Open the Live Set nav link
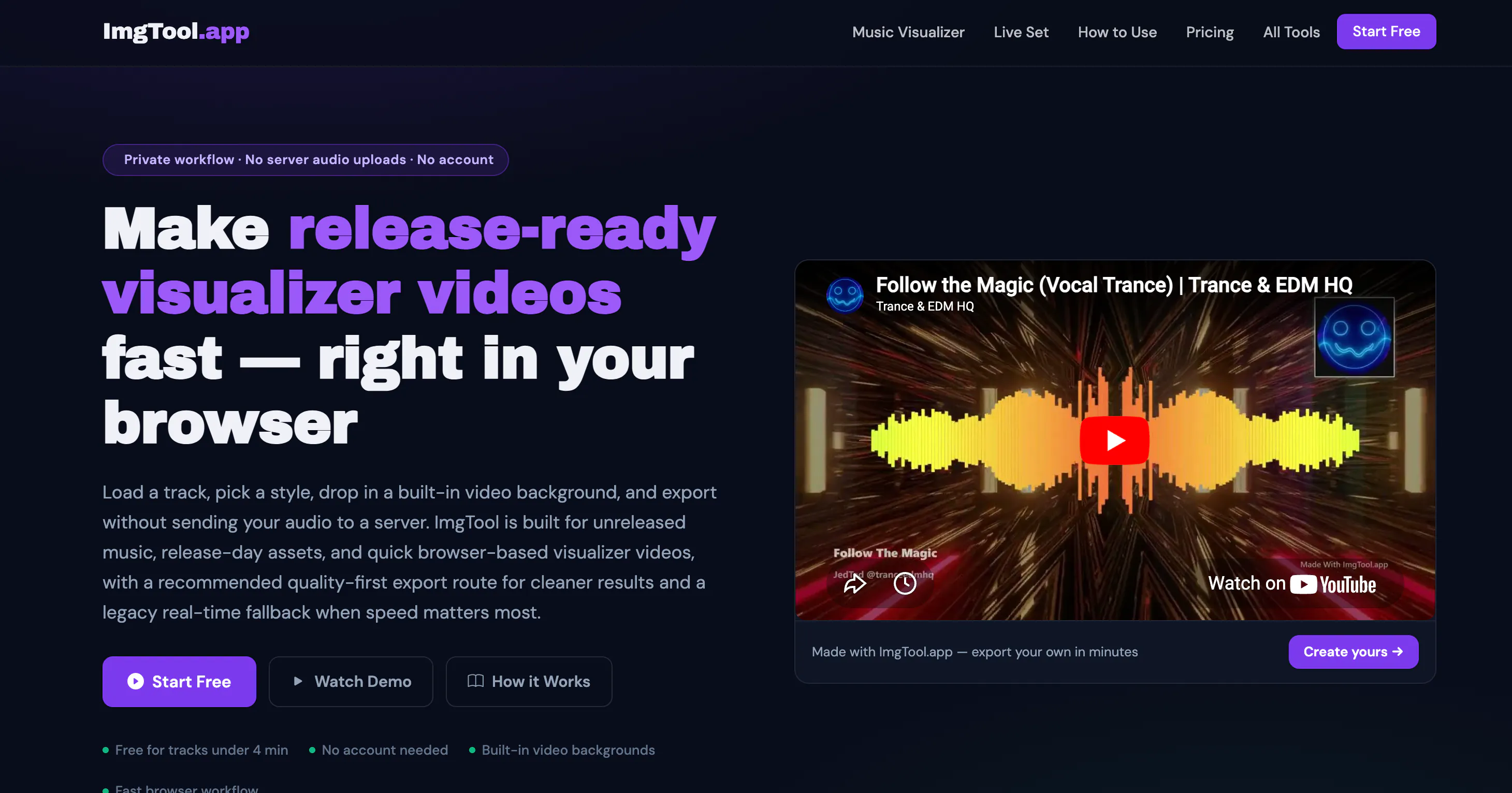The image size is (1512, 793). point(1021,32)
